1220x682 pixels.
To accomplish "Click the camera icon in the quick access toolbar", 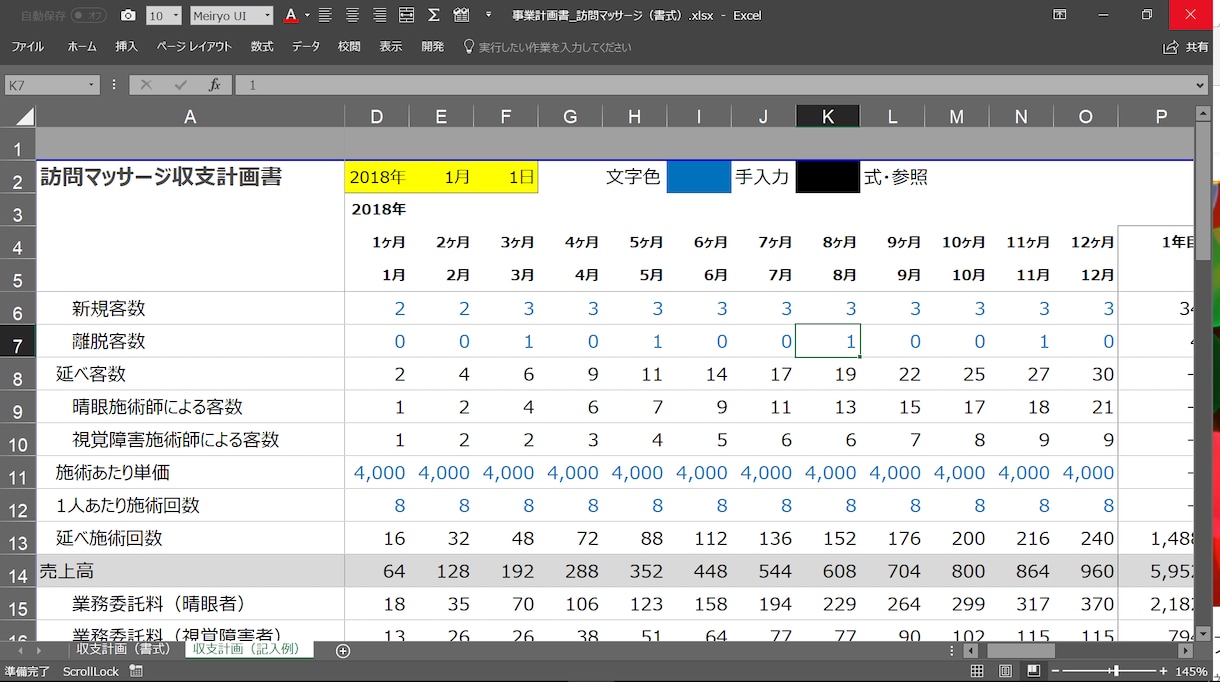I will pos(128,16).
